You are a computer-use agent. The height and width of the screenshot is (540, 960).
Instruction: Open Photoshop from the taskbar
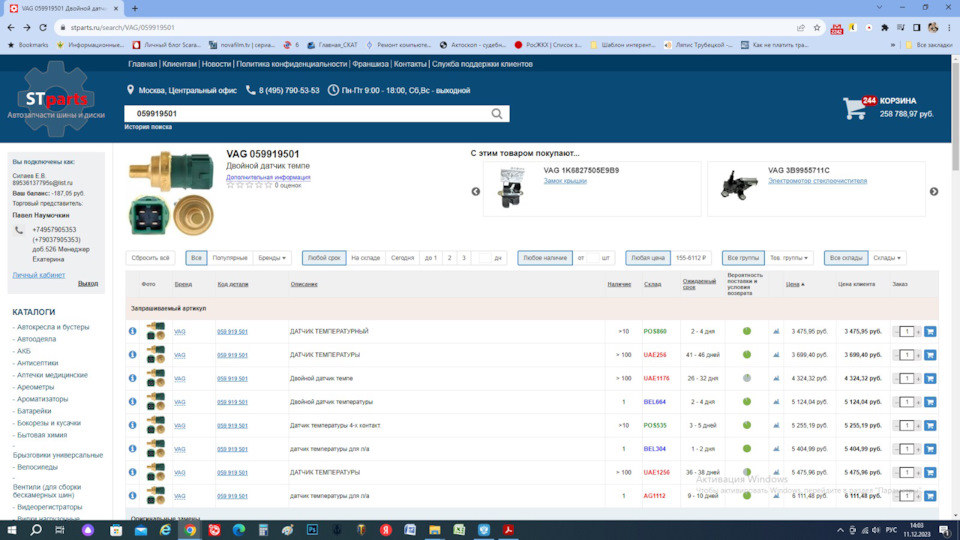[312, 530]
